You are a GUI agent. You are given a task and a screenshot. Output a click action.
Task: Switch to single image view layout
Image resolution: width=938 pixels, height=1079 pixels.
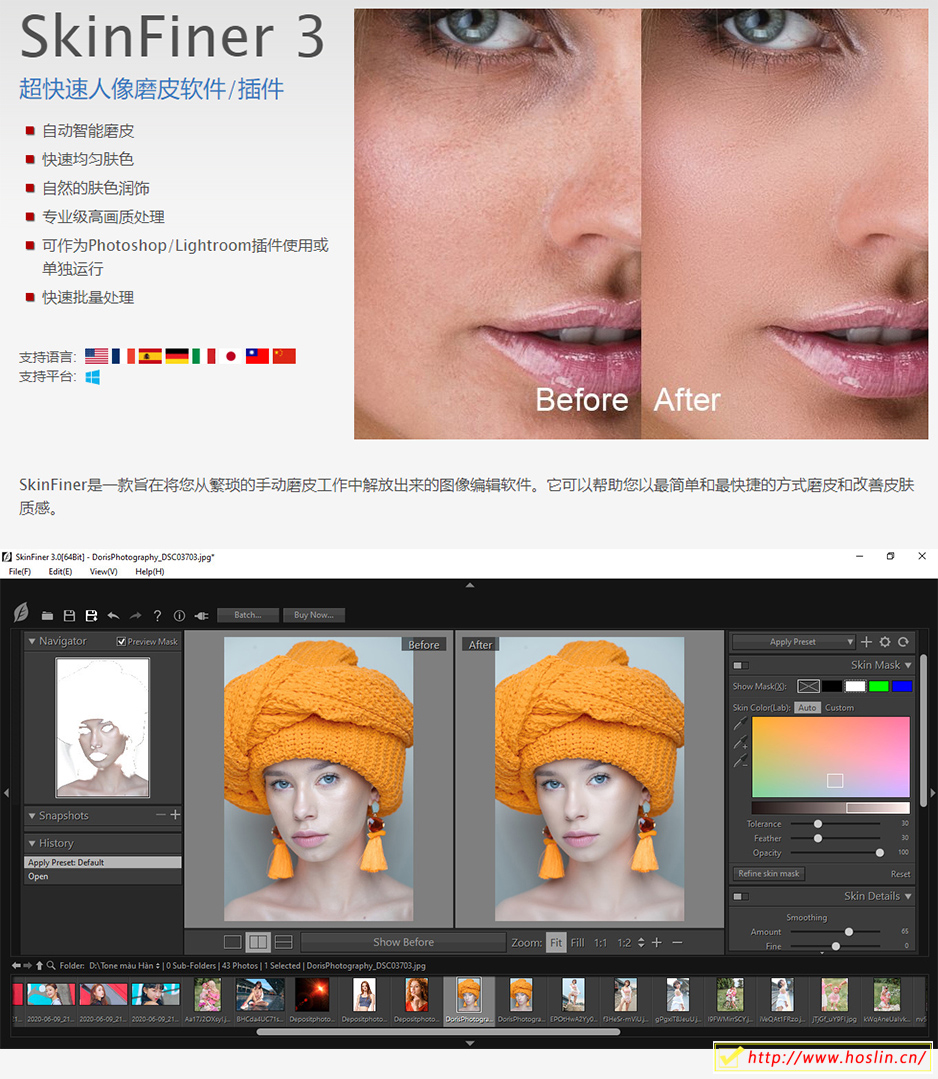[233, 942]
